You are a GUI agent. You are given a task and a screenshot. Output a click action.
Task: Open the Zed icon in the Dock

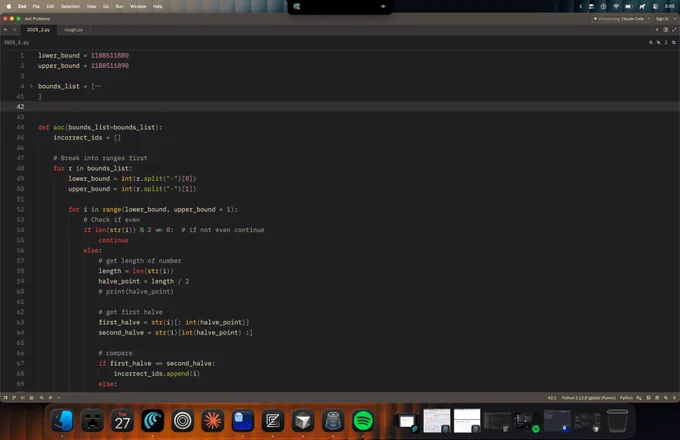(272, 420)
